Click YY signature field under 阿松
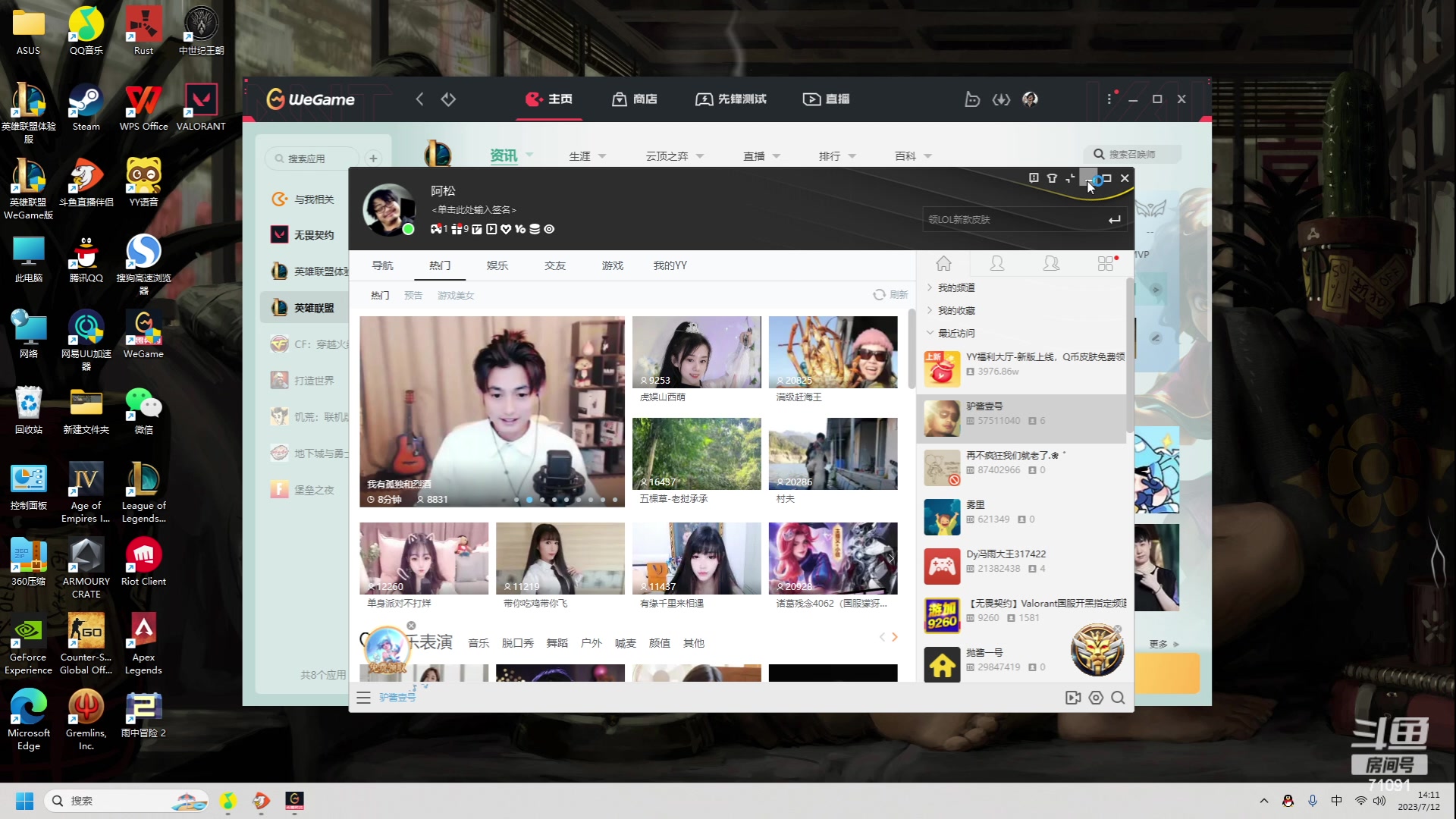Image resolution: width=1456 pixels, height=819 pixels. [x=474, y=210]
